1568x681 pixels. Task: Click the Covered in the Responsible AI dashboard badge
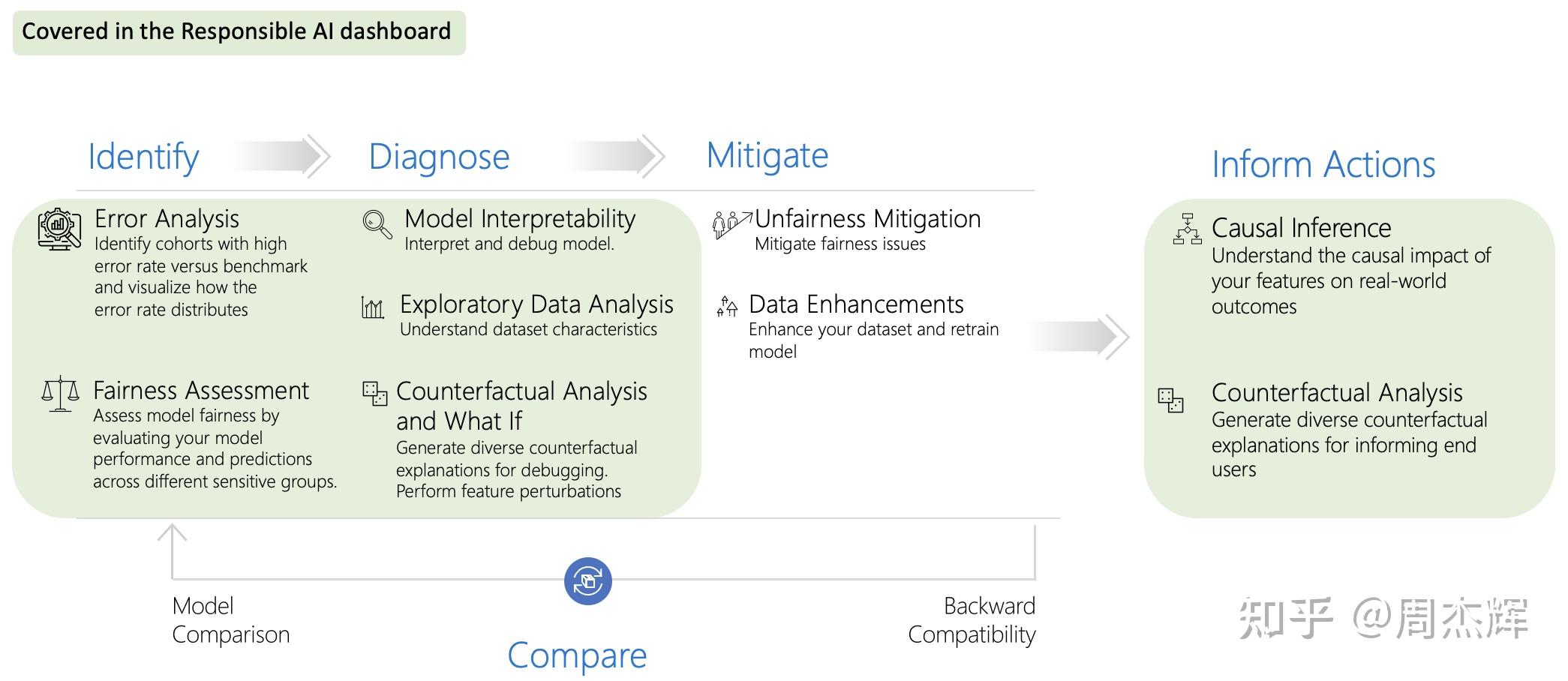click(239, 32)
